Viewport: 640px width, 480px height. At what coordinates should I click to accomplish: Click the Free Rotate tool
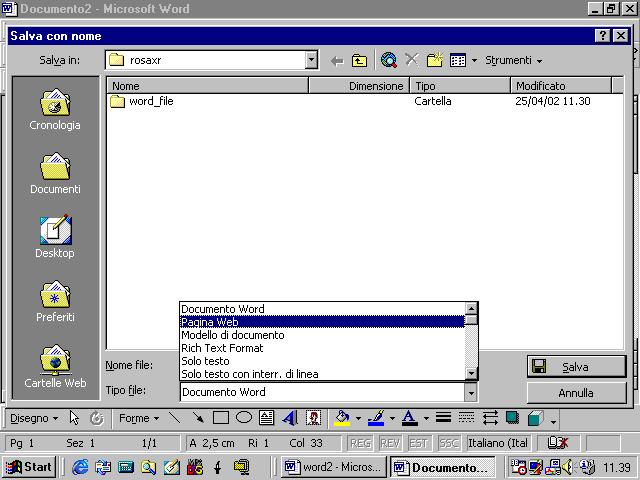click(97, 418)
